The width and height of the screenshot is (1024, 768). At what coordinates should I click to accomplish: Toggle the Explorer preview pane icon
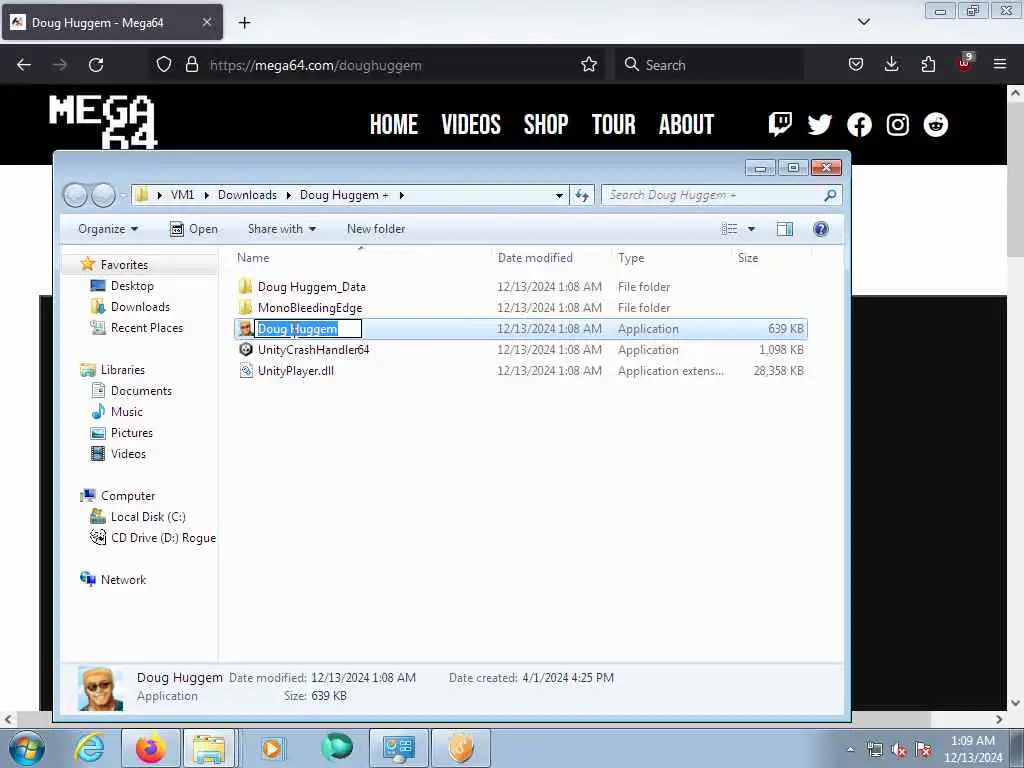pos(784,229)
